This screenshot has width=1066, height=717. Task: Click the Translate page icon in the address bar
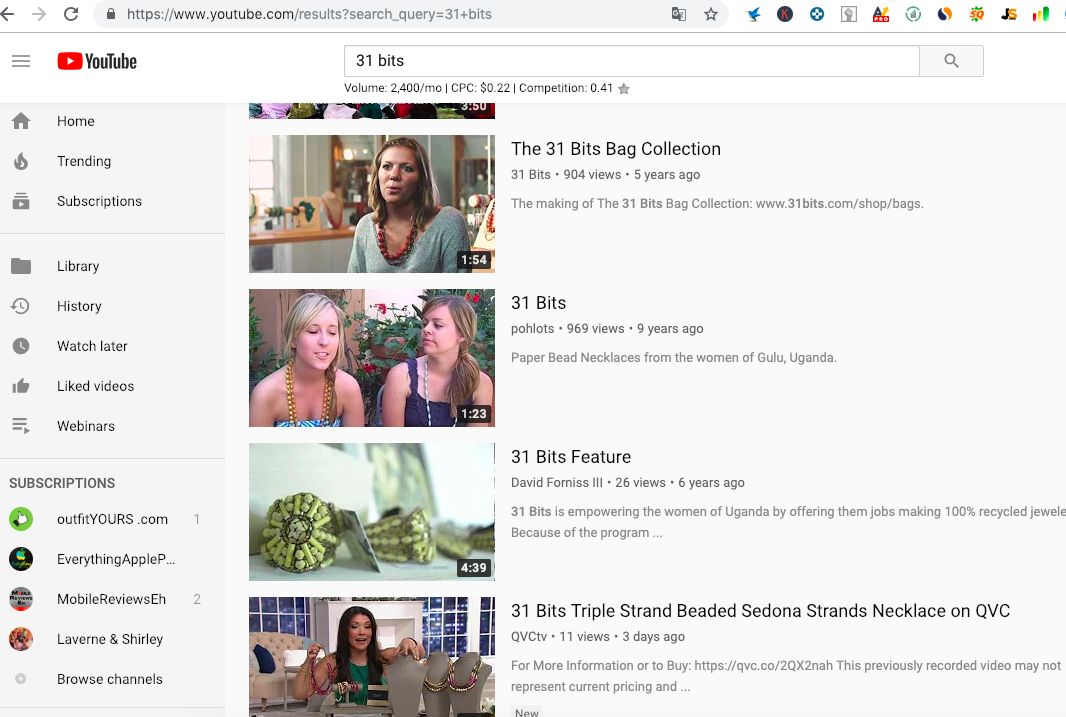coord(678,14)
